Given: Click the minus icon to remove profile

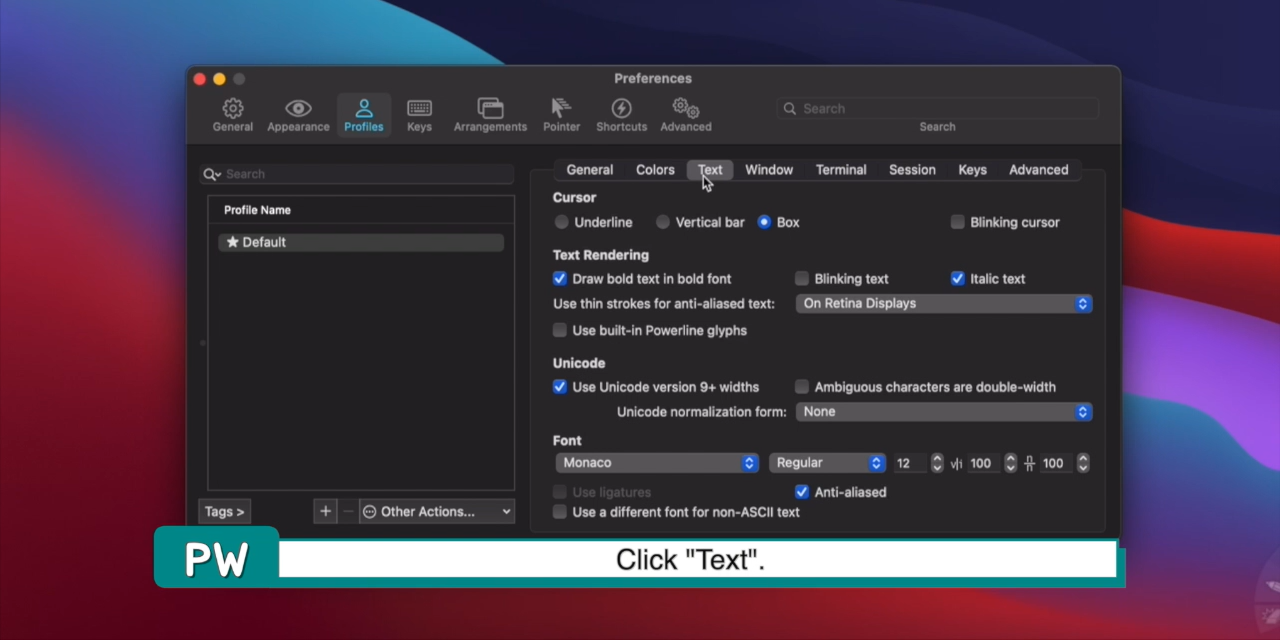Looking at the screenshot, I should point(348,511).
